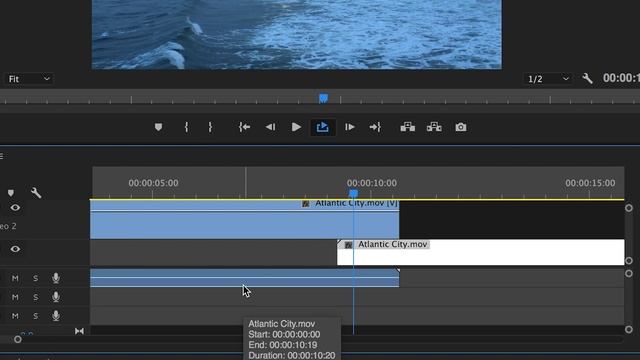Click the timeline playhead marker on the ruler

(x=353, y=193)
